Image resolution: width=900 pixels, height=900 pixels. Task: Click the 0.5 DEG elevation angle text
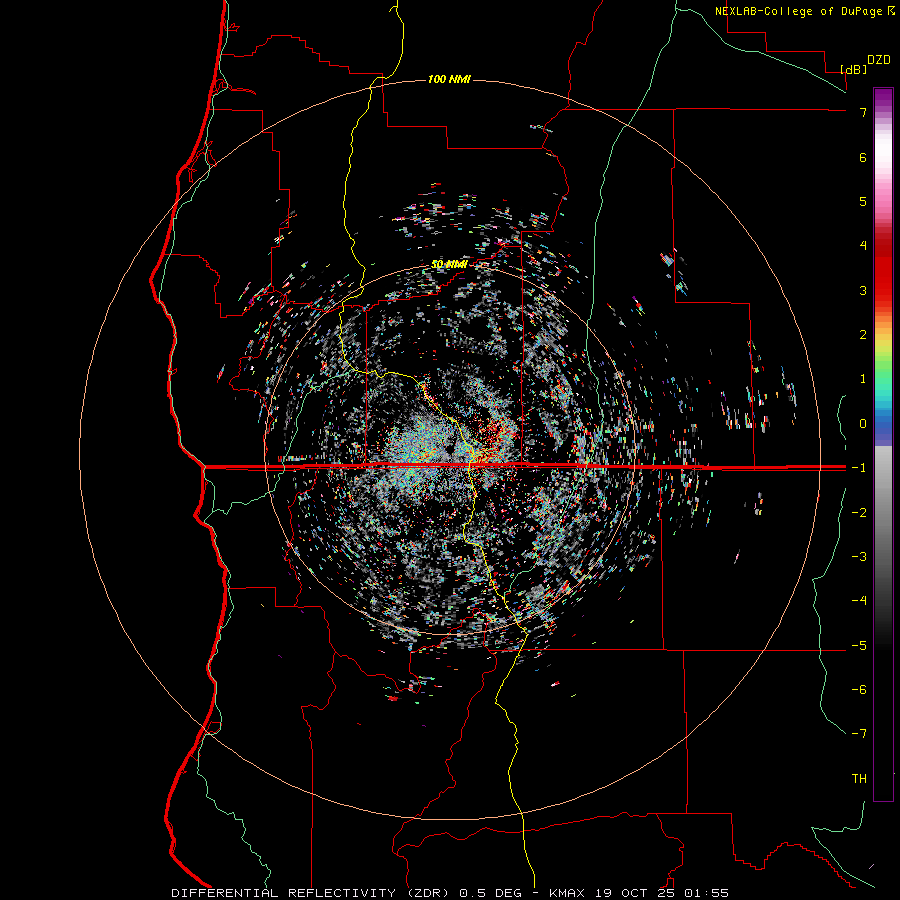[x=491, y=893]
